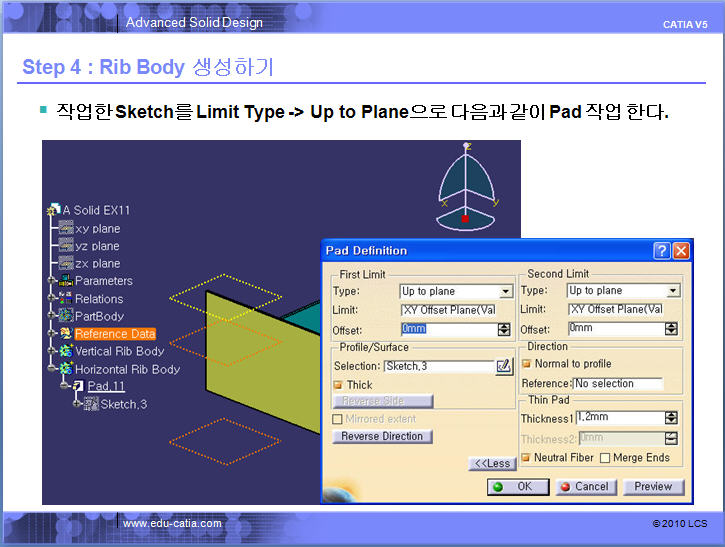Select Vertical Rib Body in tree
This screenshot has height=547, width=725.
(119, 351)
